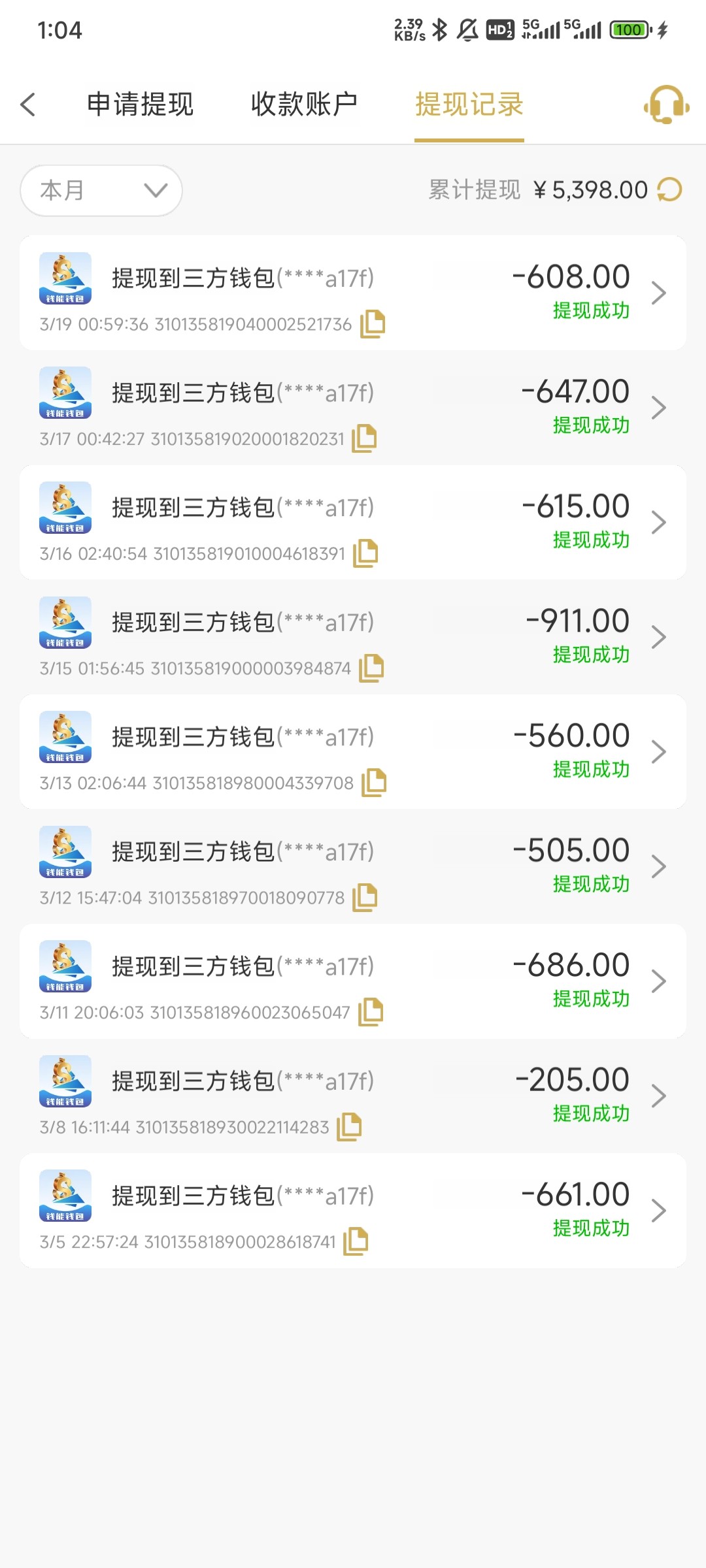
Task: Switch to the 申请提现 tab
Action: pos(140,105)
